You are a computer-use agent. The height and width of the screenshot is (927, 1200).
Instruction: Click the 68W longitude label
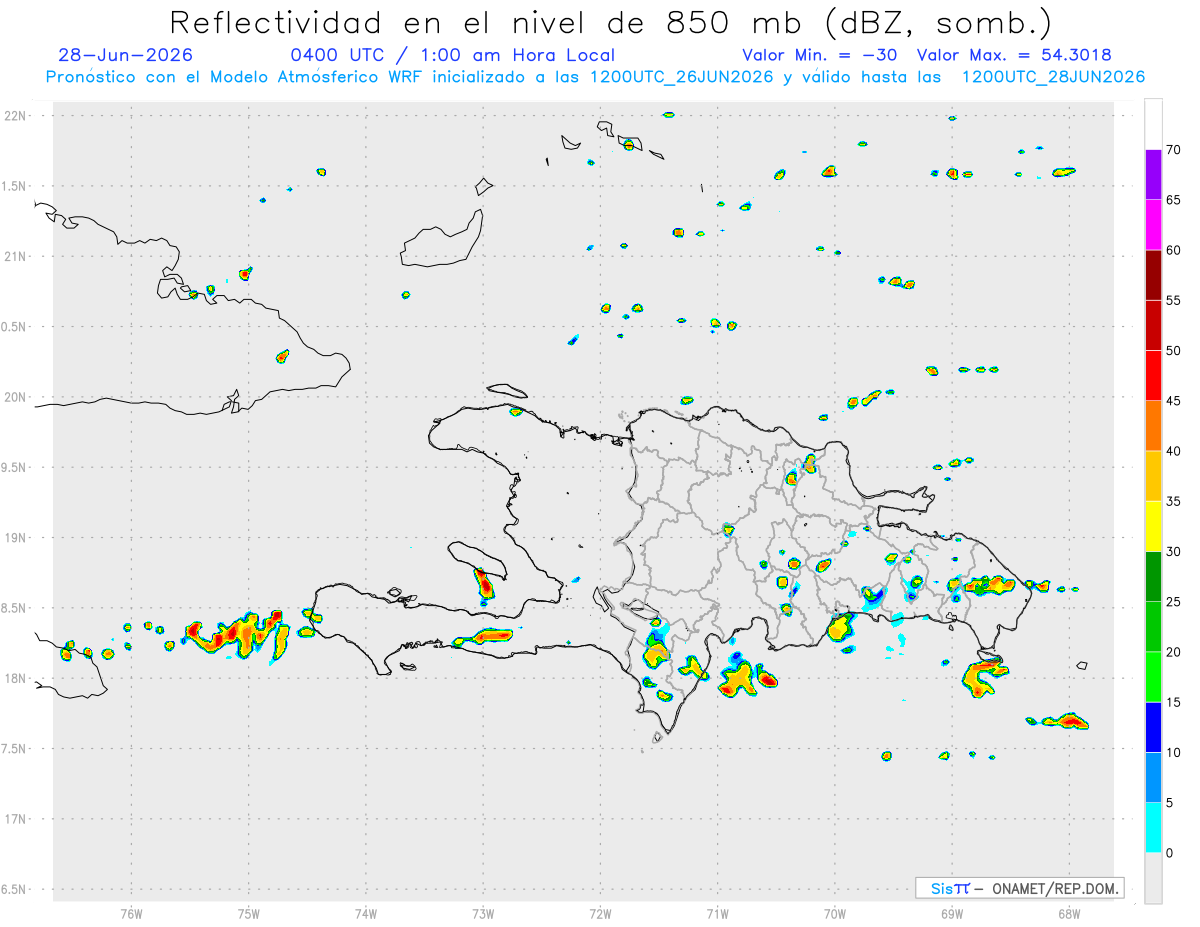[1069, 914]
